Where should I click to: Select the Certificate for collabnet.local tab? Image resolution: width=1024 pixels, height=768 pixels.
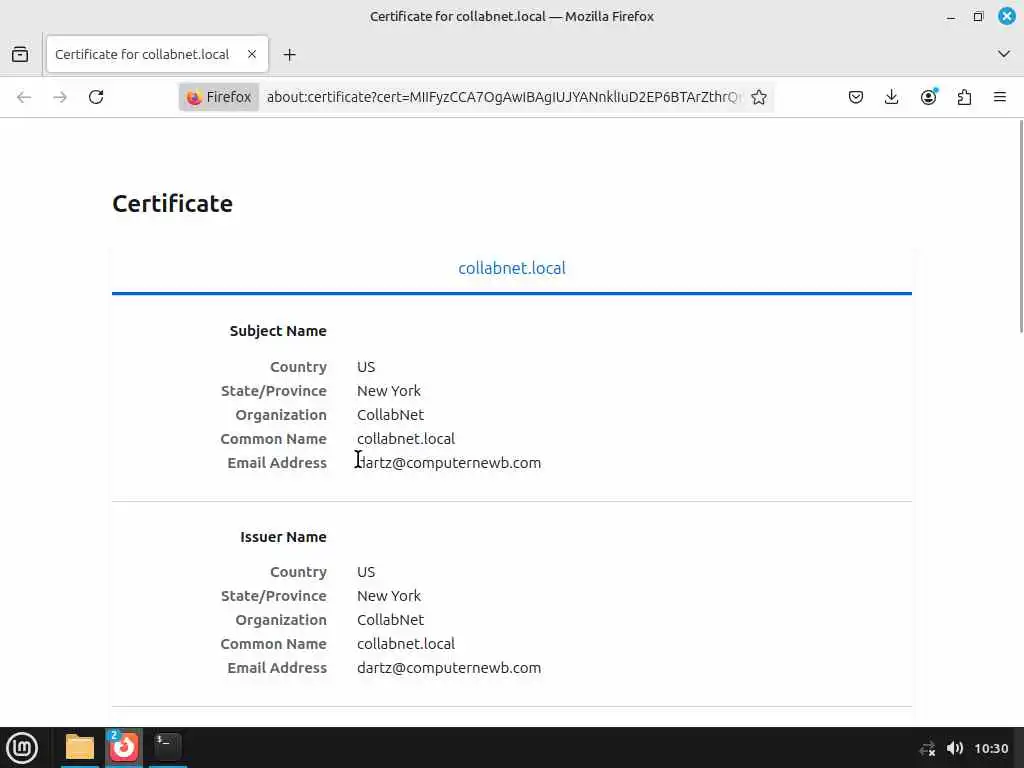pyautogui.click(x=157, y=54)
